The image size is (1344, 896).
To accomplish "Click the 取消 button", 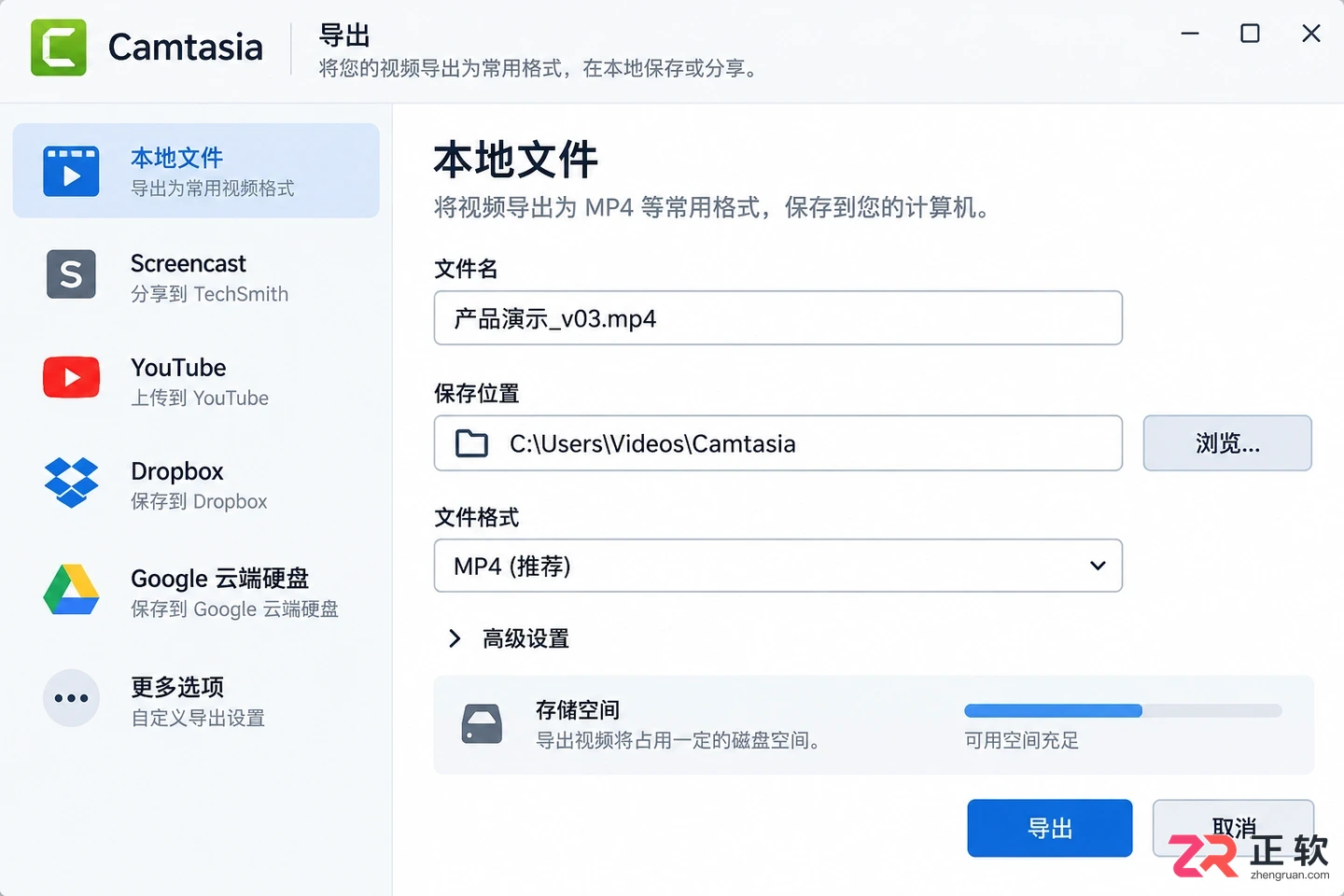I will (x=1233, y=827).
